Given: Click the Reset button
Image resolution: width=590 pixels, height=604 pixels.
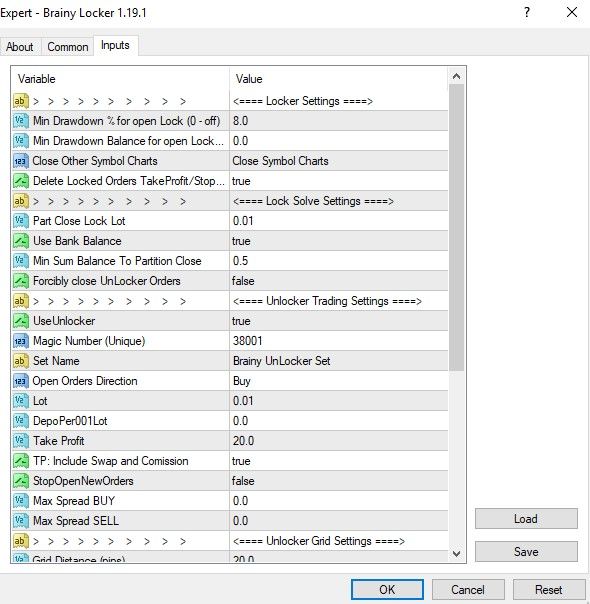Looking at the screenshot, I should (x=549, y=590).
